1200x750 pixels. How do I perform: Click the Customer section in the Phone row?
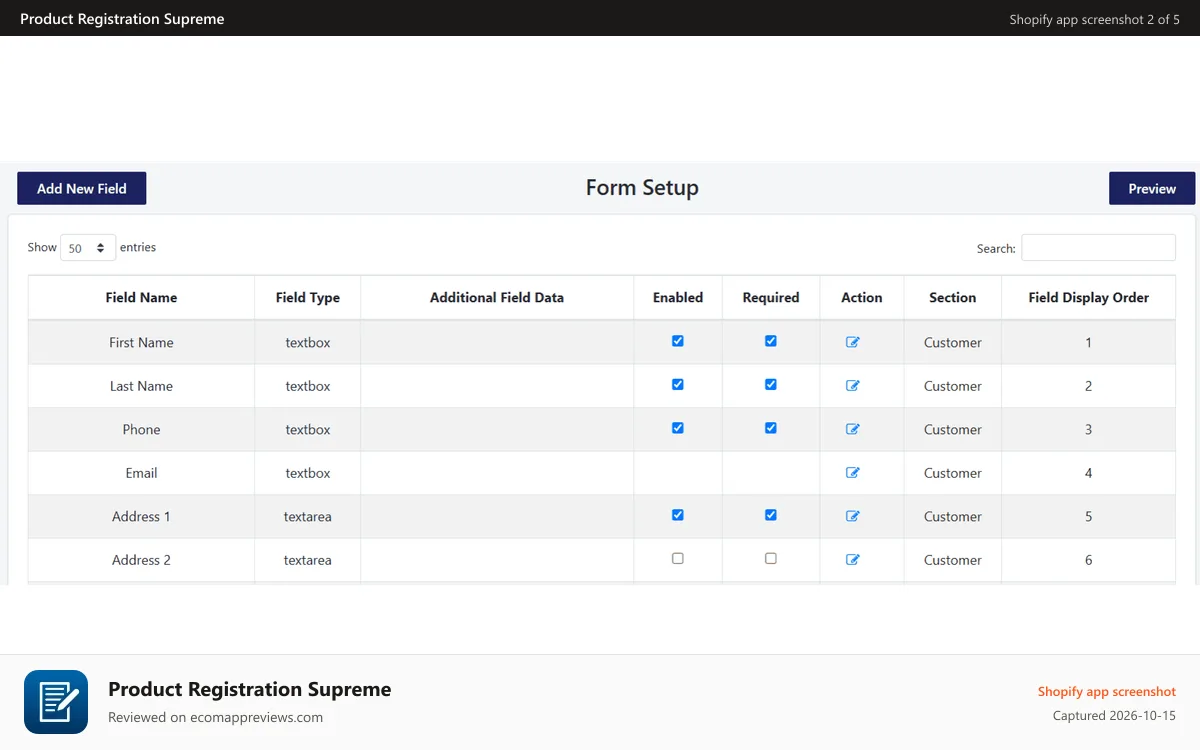click(x=953, y=429)
